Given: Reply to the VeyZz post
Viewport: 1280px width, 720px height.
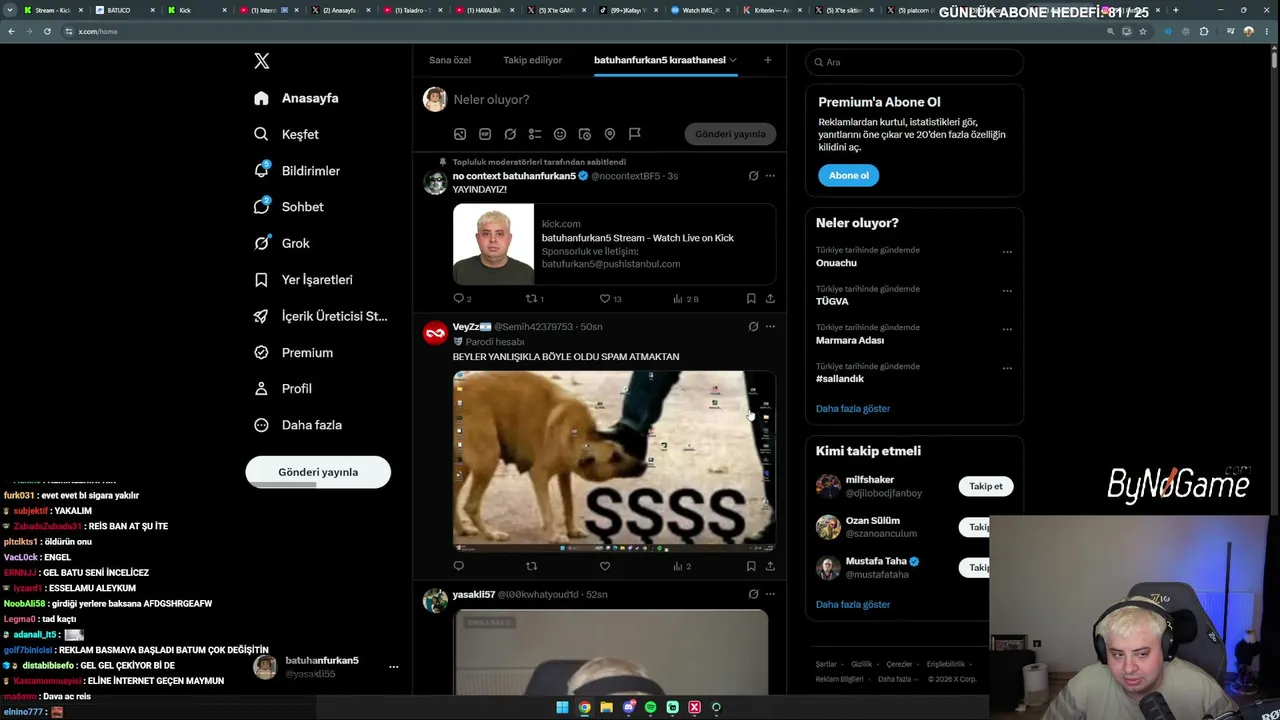Looking at the screenshot, I should coord(459,566).
